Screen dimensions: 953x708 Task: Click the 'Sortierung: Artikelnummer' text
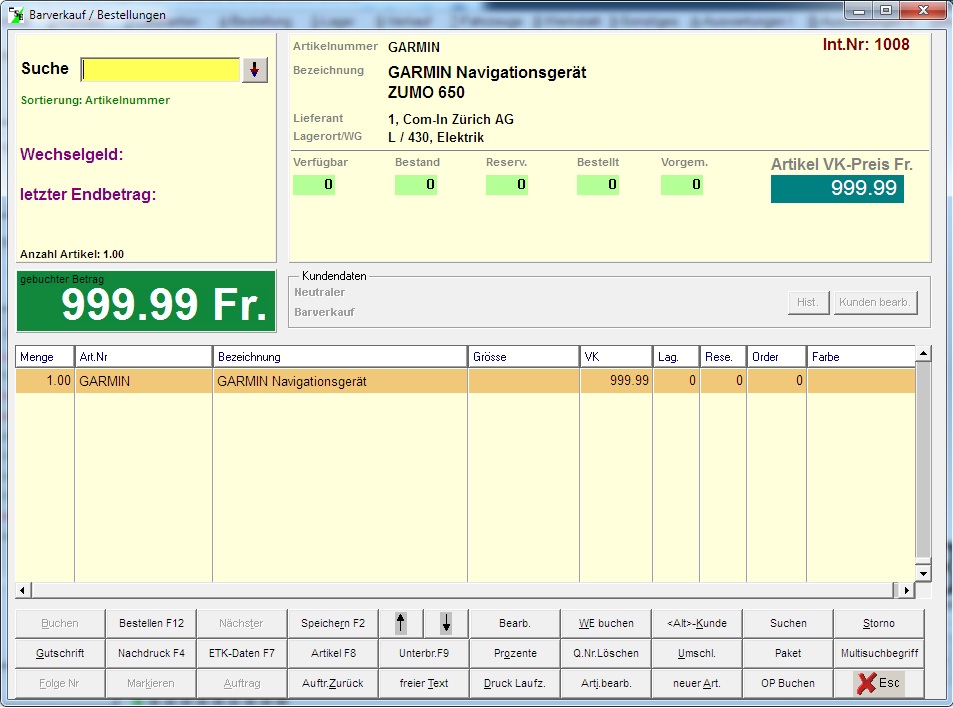95,100
